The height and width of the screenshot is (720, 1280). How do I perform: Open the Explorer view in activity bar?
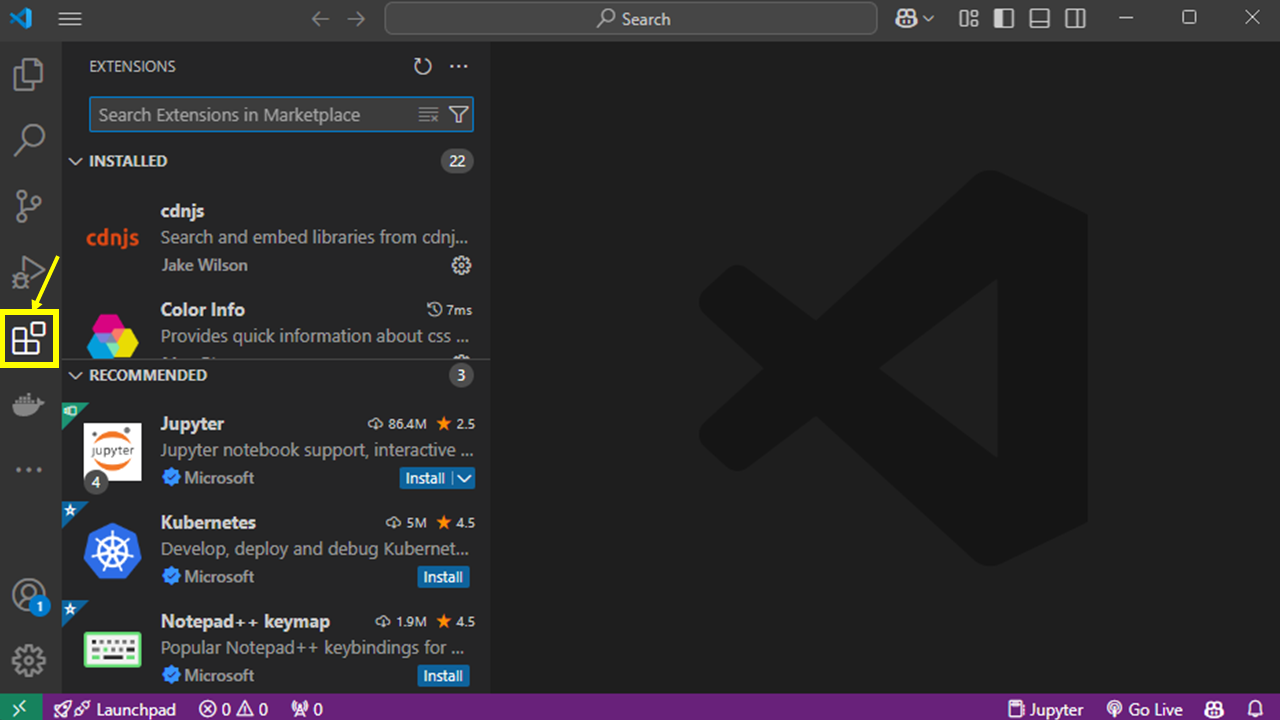[x=28, y=75]
